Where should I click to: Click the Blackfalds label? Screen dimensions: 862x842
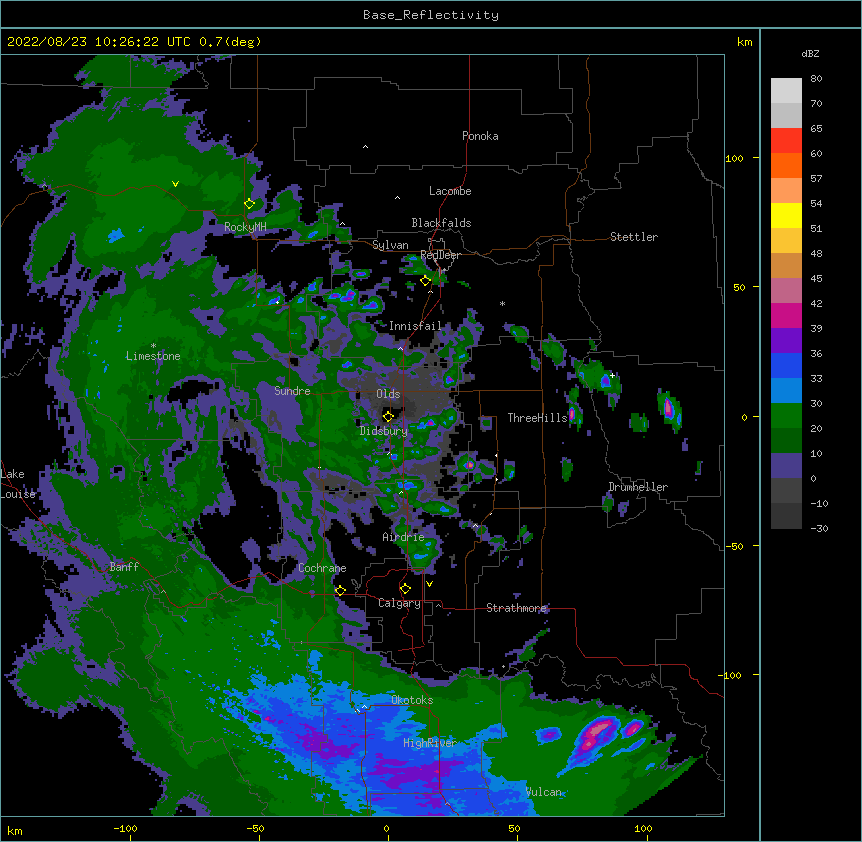pyautogui.click(x=441, y=223)
